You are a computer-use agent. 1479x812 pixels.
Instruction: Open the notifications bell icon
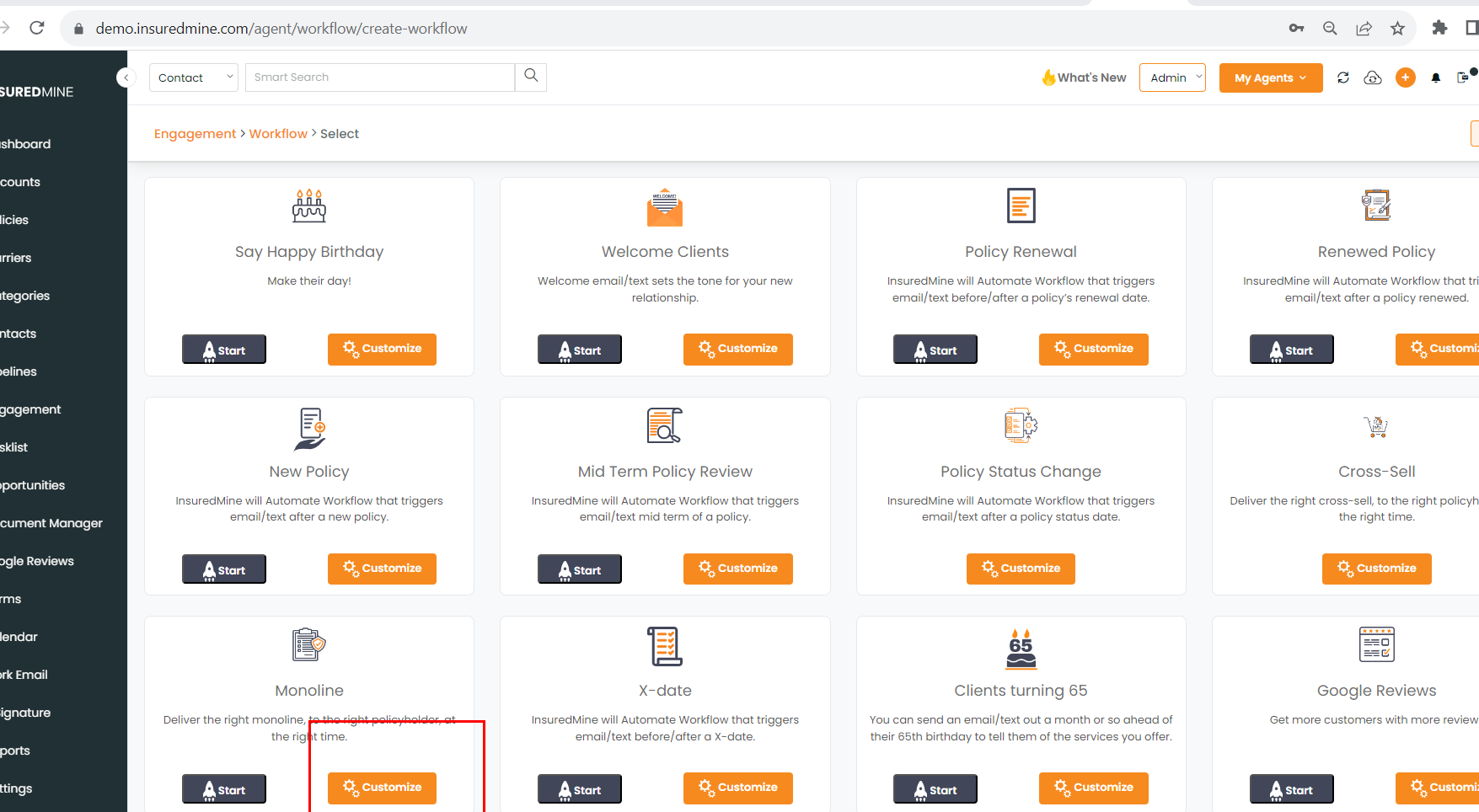(1436, 77)
